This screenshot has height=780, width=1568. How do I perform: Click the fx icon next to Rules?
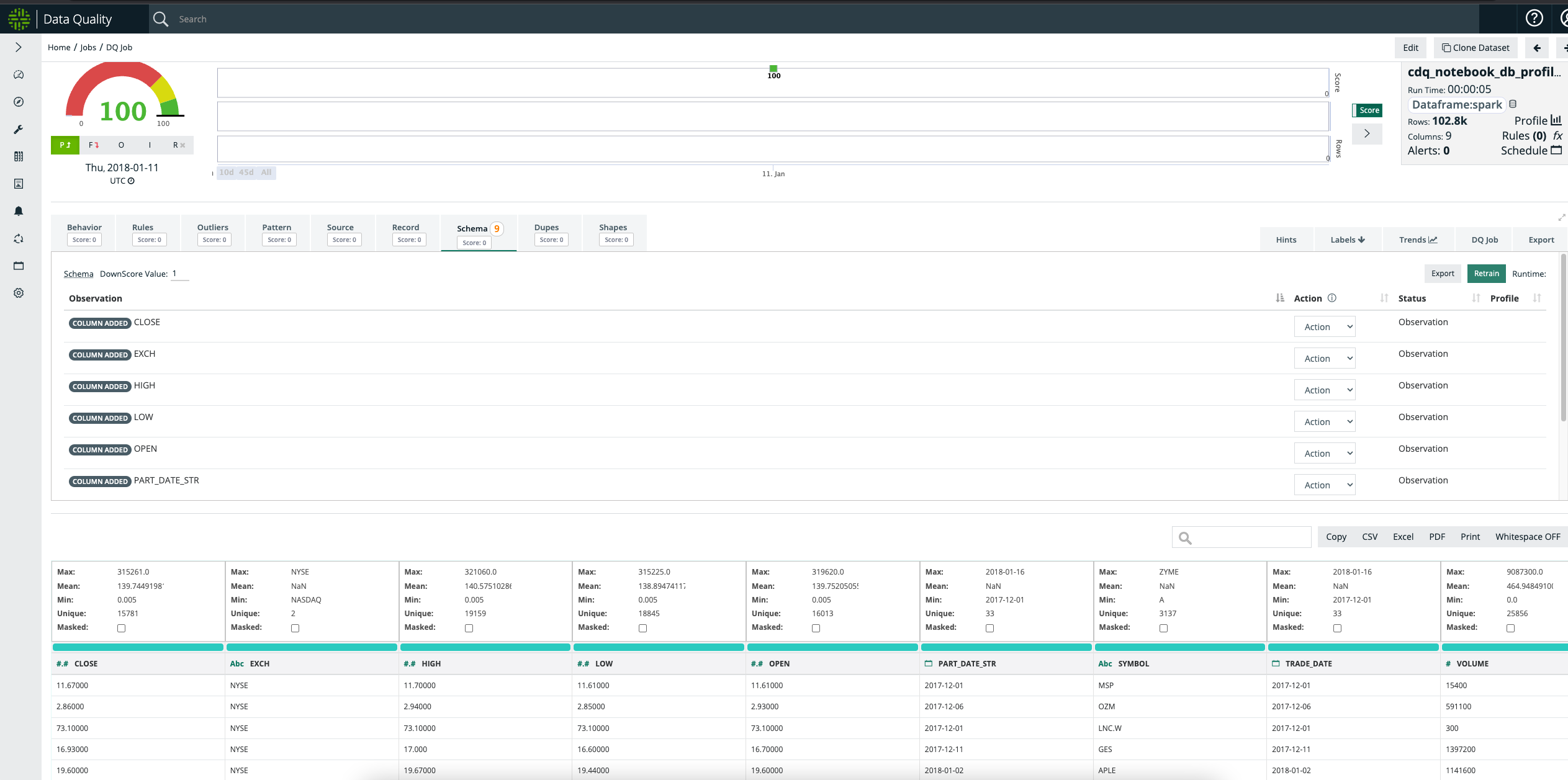[1558, 135]
